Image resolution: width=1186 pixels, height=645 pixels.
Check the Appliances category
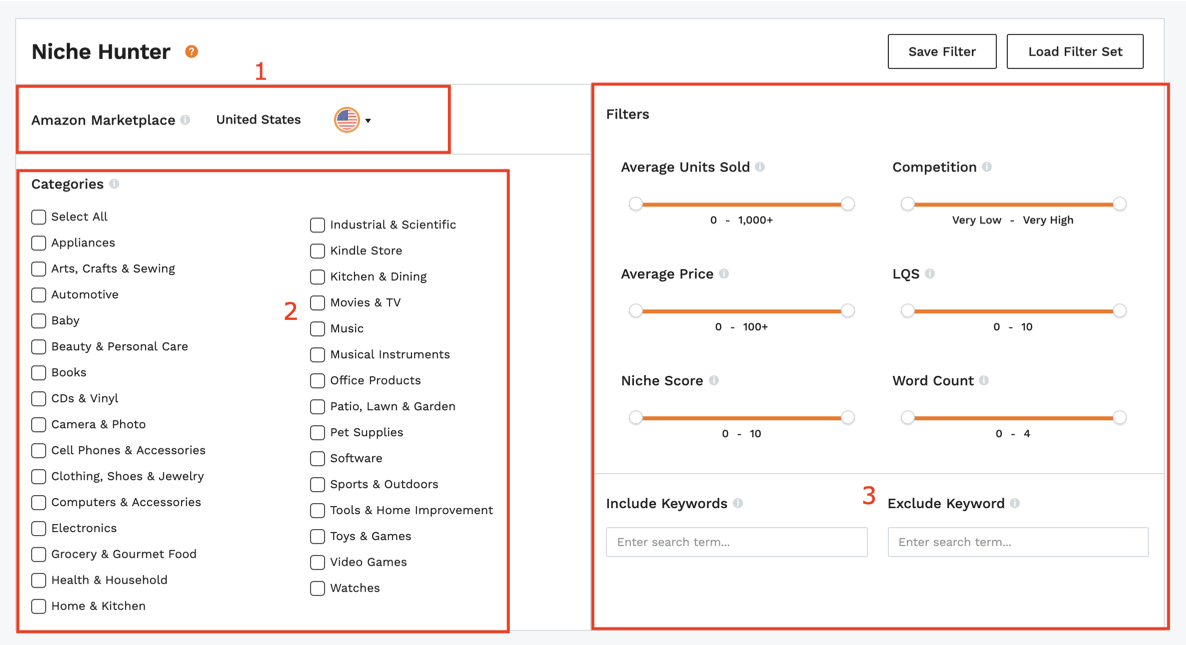(39, 243)
